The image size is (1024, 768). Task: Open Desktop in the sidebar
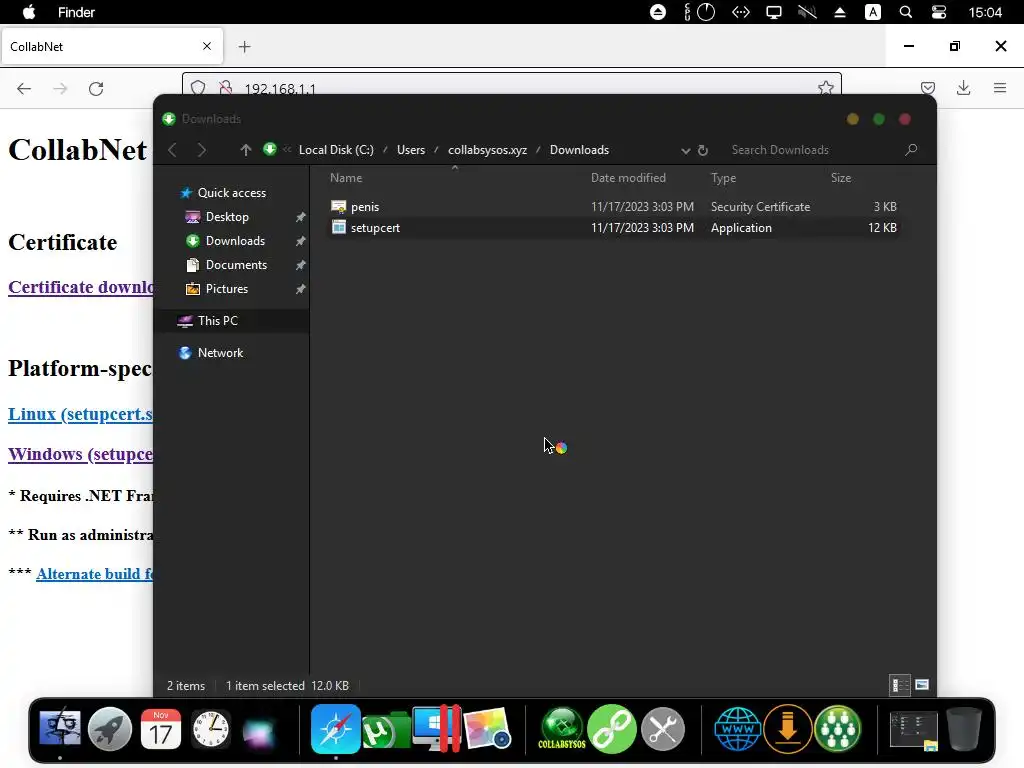pos(227,217)
